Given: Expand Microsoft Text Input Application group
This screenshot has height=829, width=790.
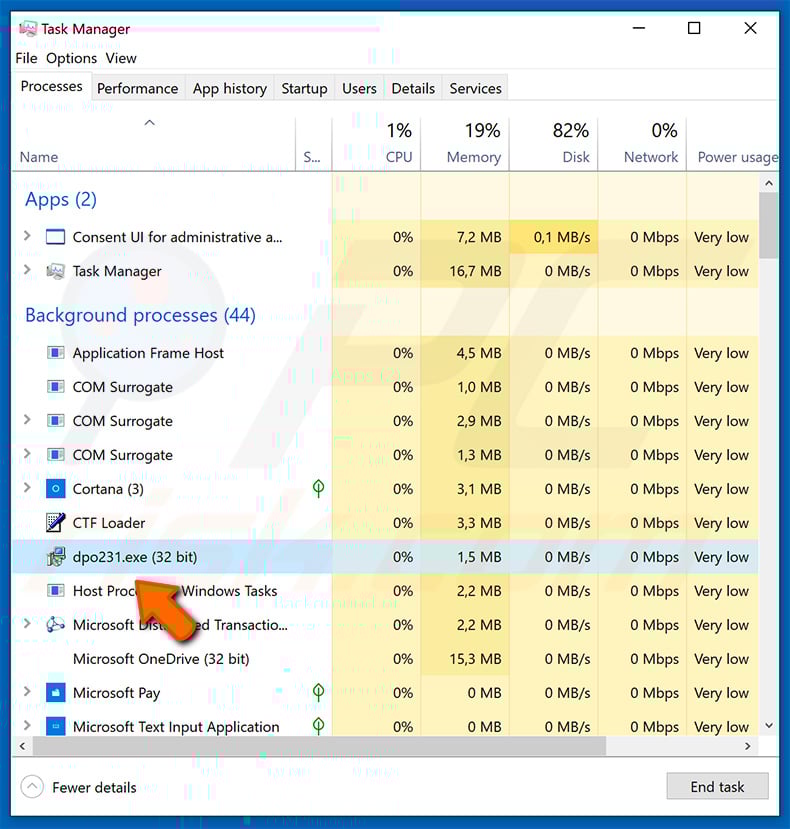Looking at the screenshot, I should [x=27, y=725].
